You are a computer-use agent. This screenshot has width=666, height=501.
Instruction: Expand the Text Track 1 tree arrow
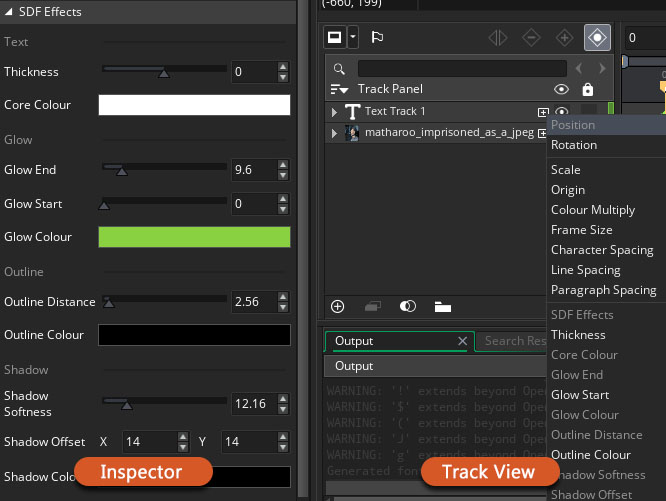pos(334,112)
